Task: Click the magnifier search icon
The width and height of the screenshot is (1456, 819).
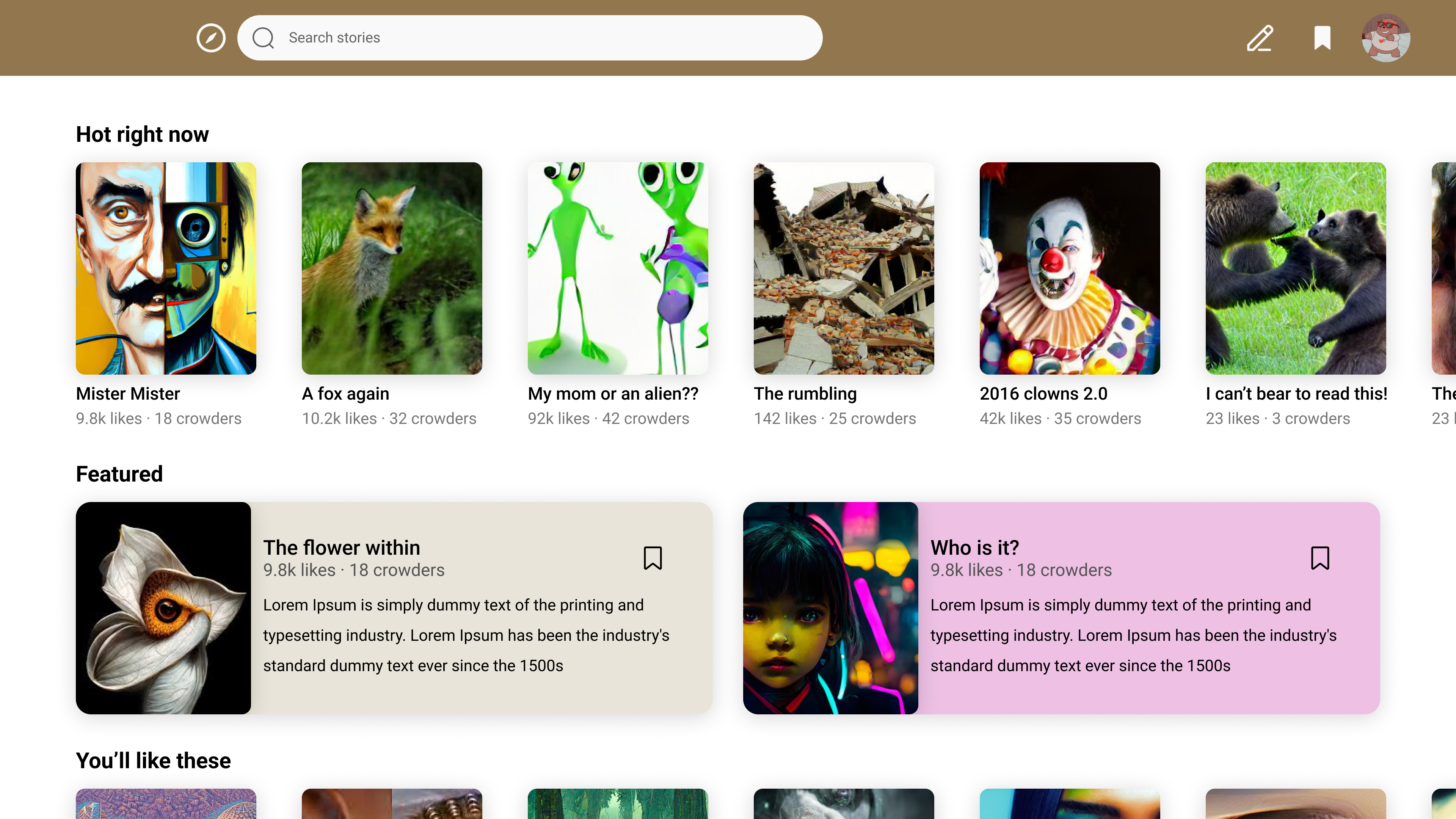Action: (264, 38)
